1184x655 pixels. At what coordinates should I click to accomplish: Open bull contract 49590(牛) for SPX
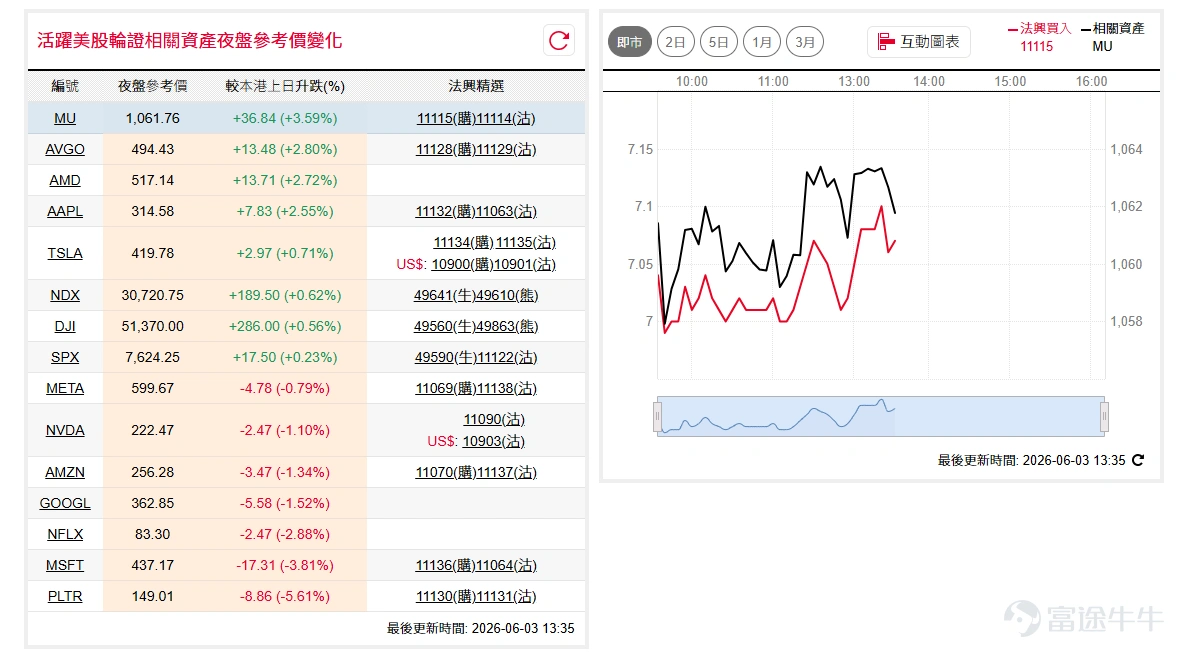pyautogui.click(x=446, y=357)
